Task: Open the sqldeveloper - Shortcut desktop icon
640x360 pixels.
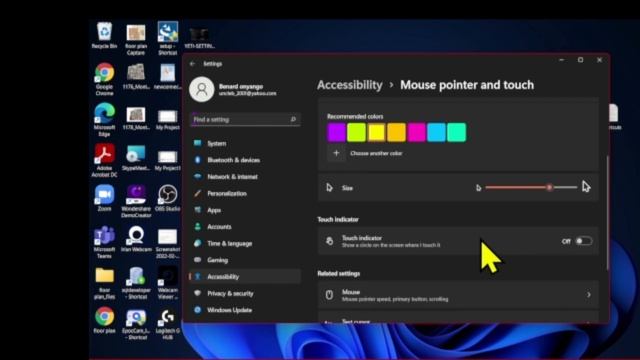Action: point(136,282)
